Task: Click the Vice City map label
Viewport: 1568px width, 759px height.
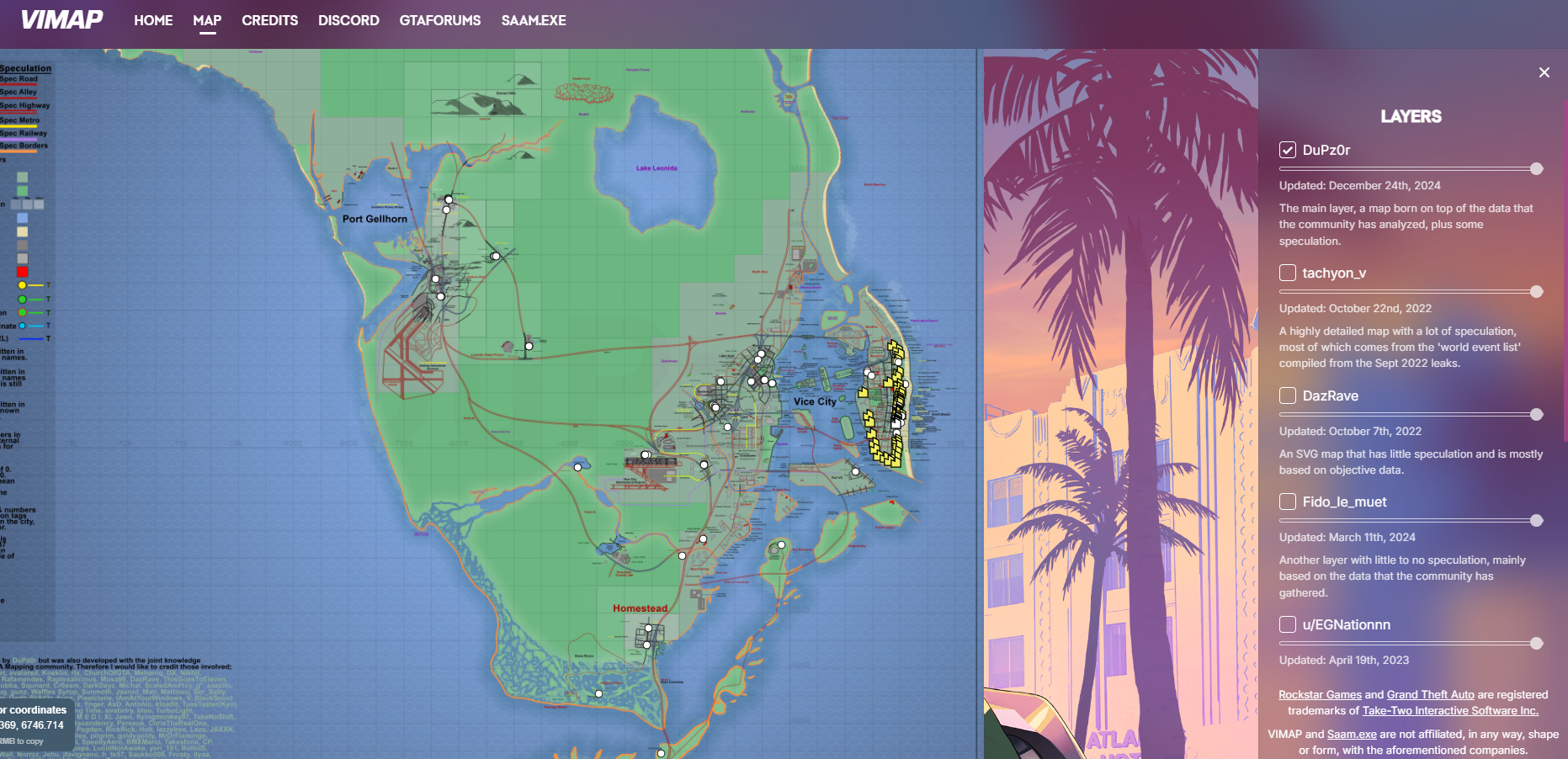Action: point(815,401)
